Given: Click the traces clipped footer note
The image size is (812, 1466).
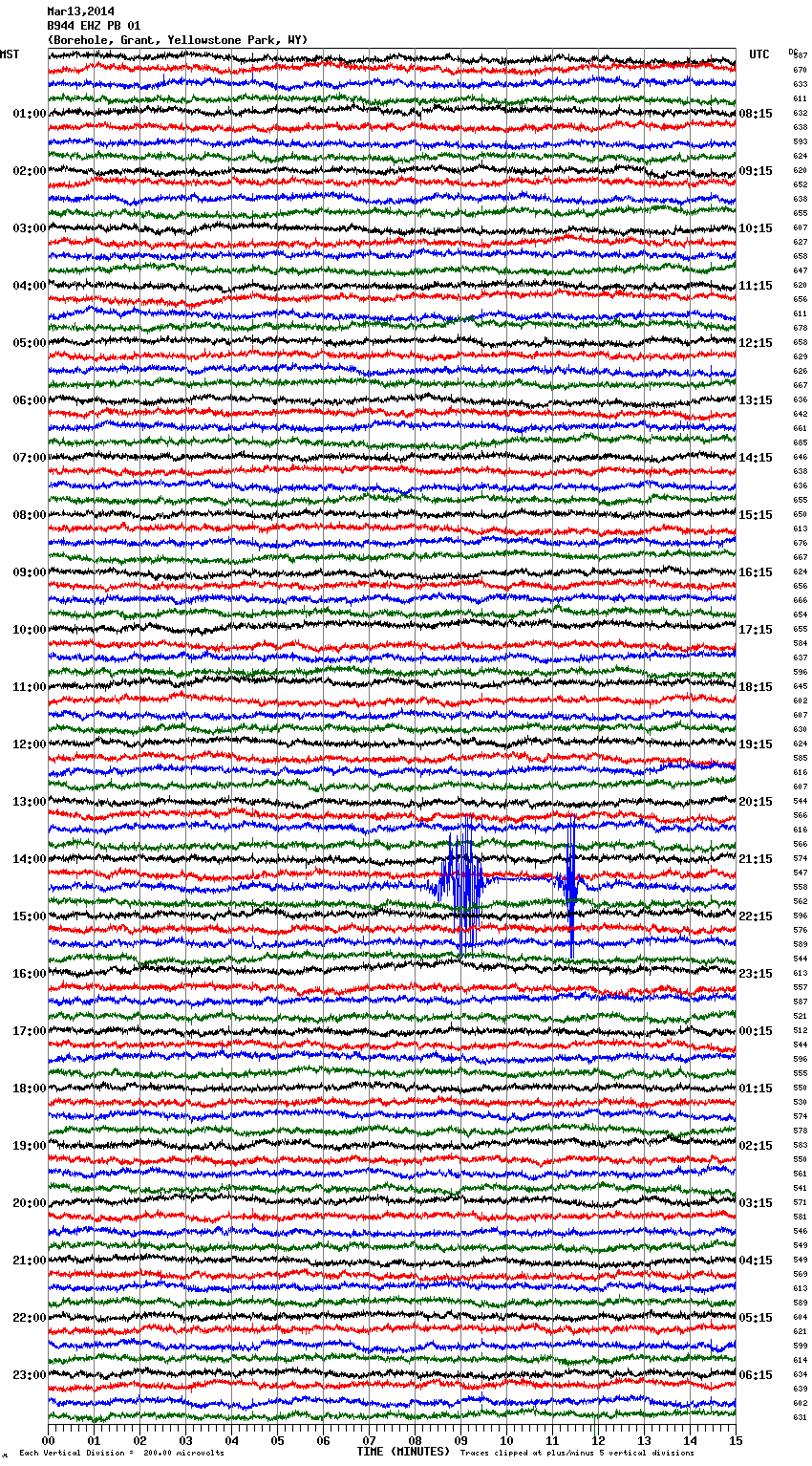Looking at the screenshot, I should click(577, 1453).
